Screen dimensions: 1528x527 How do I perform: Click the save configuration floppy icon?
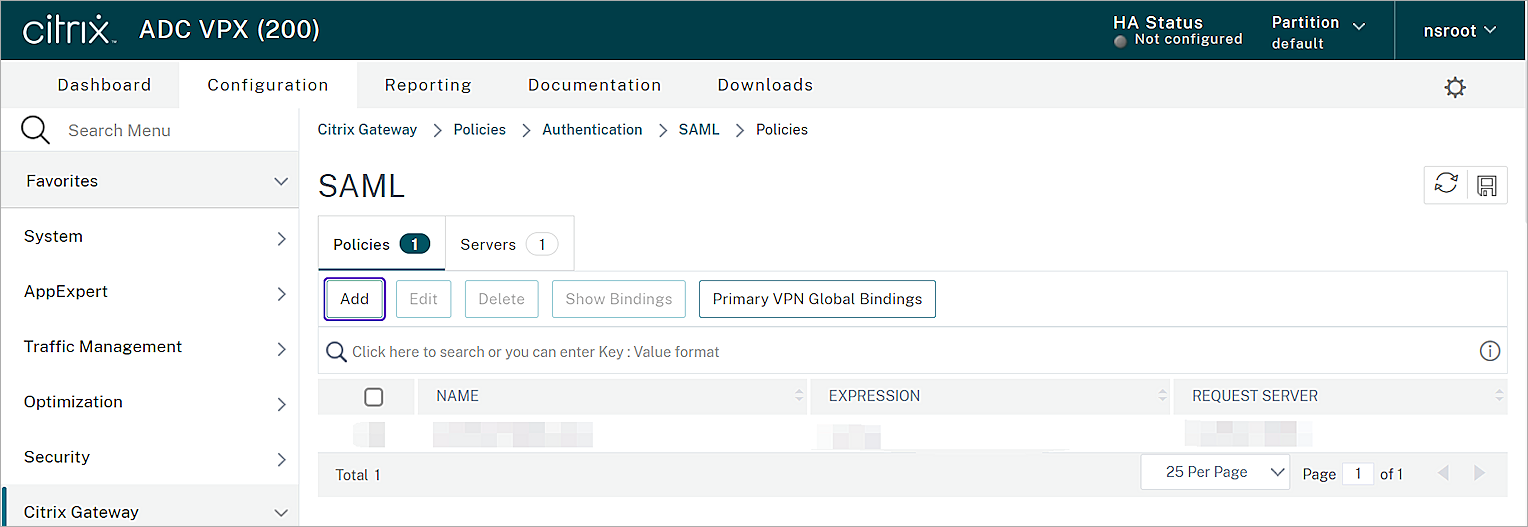click(1486, 185)
